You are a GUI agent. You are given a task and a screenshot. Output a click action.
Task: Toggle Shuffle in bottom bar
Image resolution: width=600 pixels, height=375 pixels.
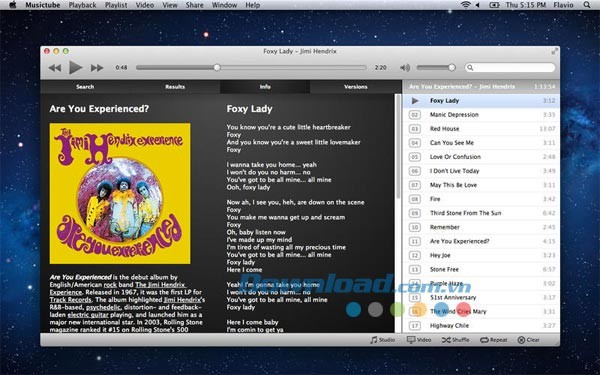(455, 340)
